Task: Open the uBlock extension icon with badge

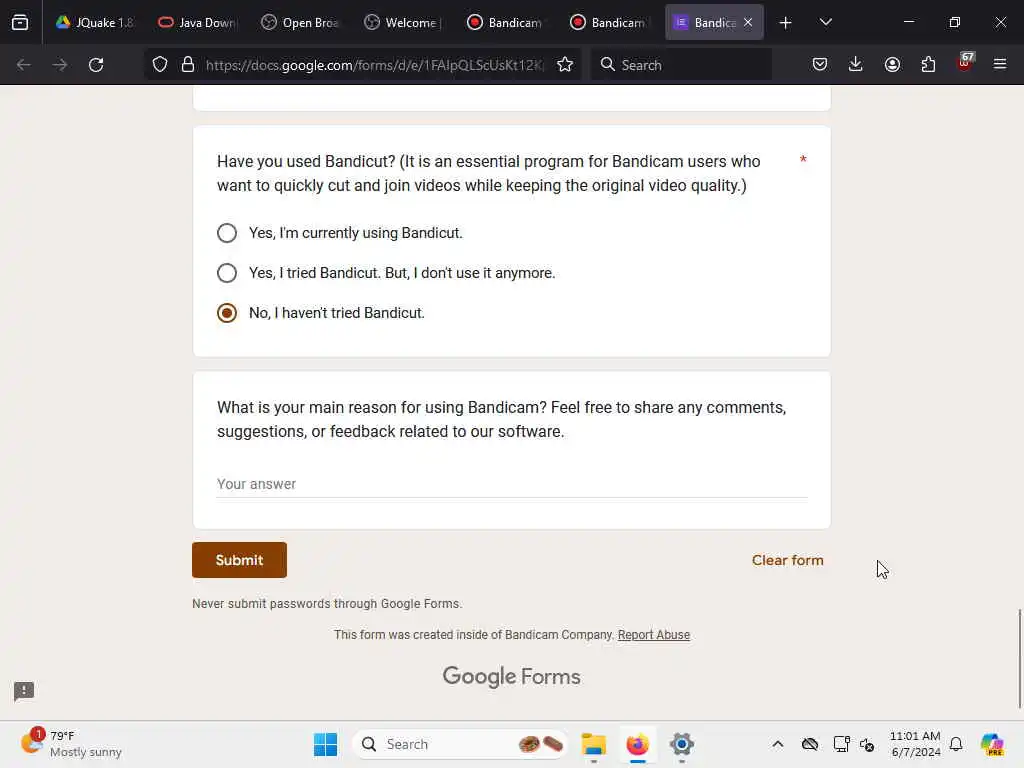Action: [965, 63]
